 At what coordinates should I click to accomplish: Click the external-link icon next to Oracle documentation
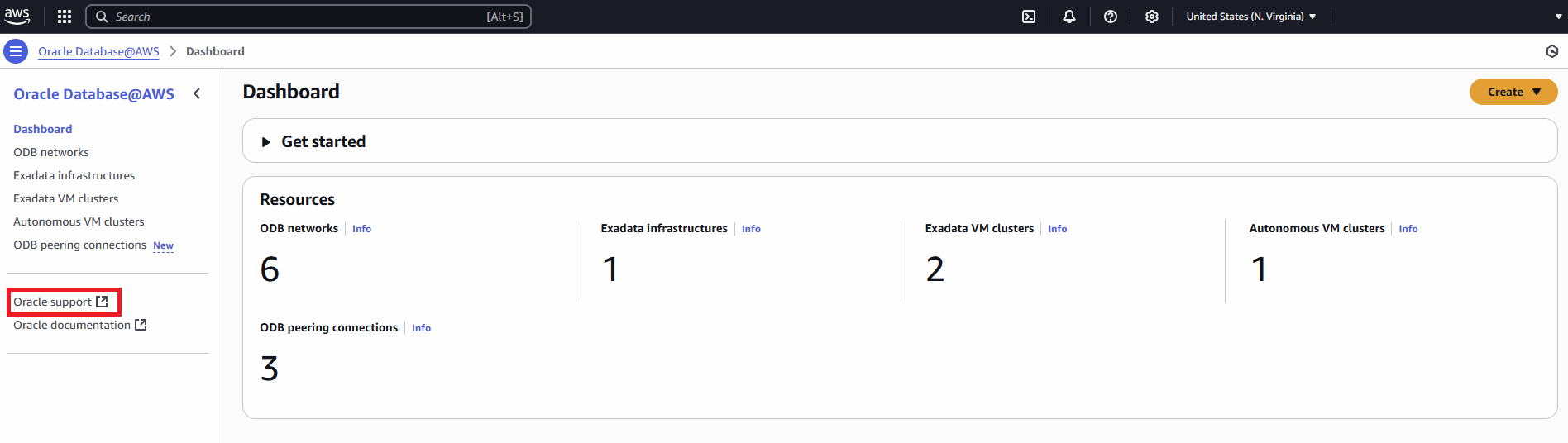141,325
